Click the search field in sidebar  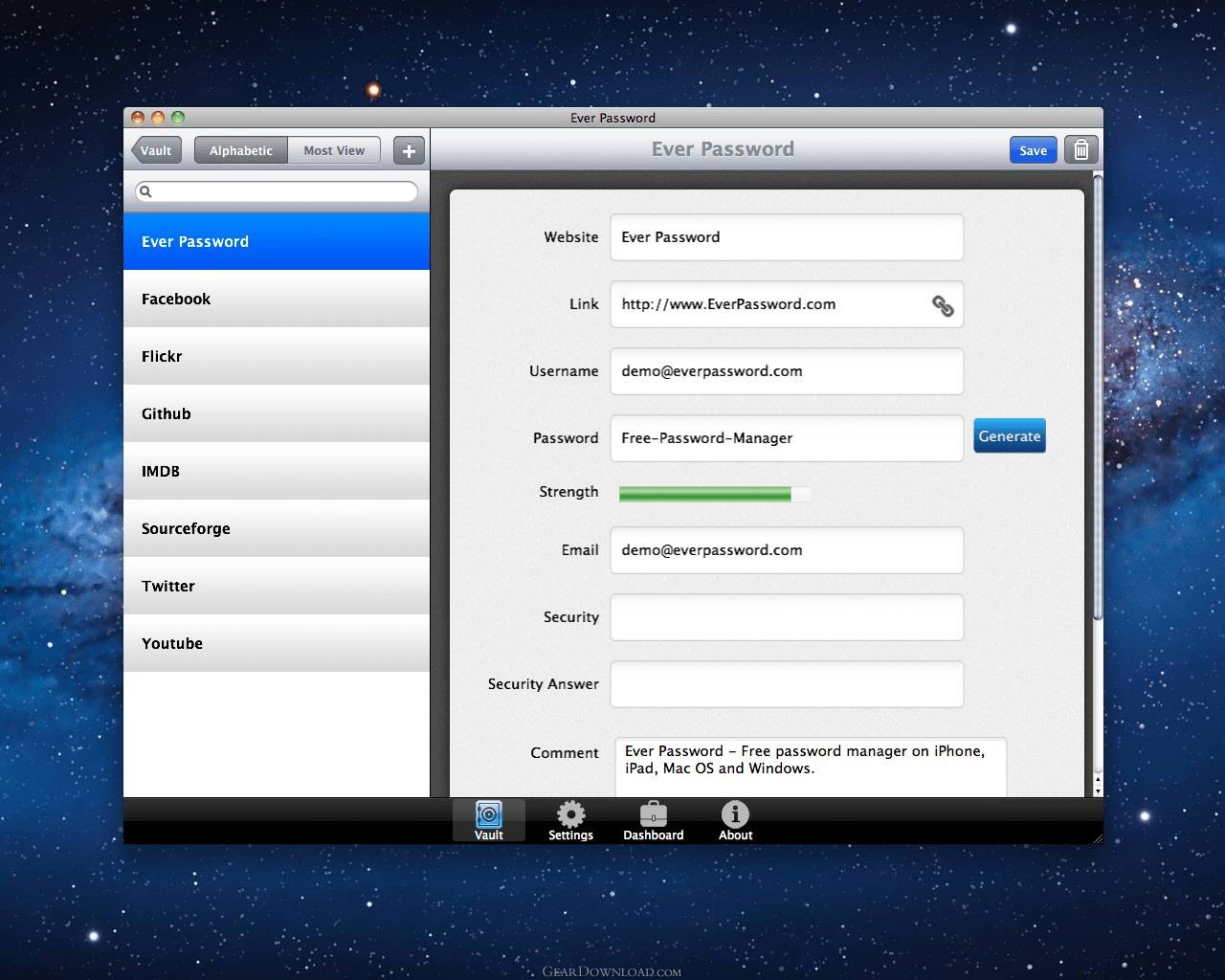(x=277, y=191)
